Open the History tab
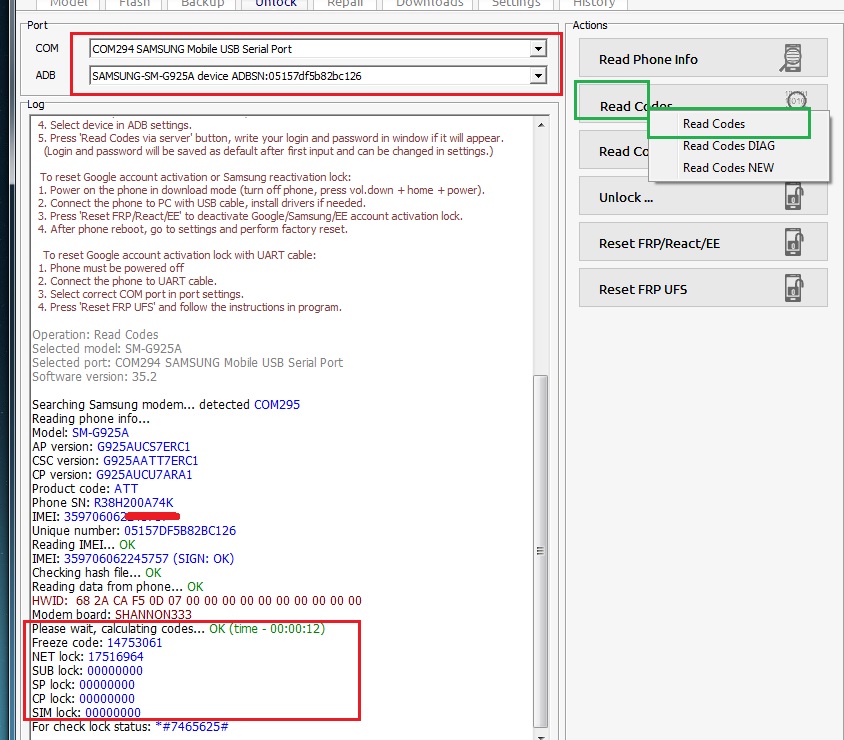The image size is (844, 740). (x=594, y=3)
